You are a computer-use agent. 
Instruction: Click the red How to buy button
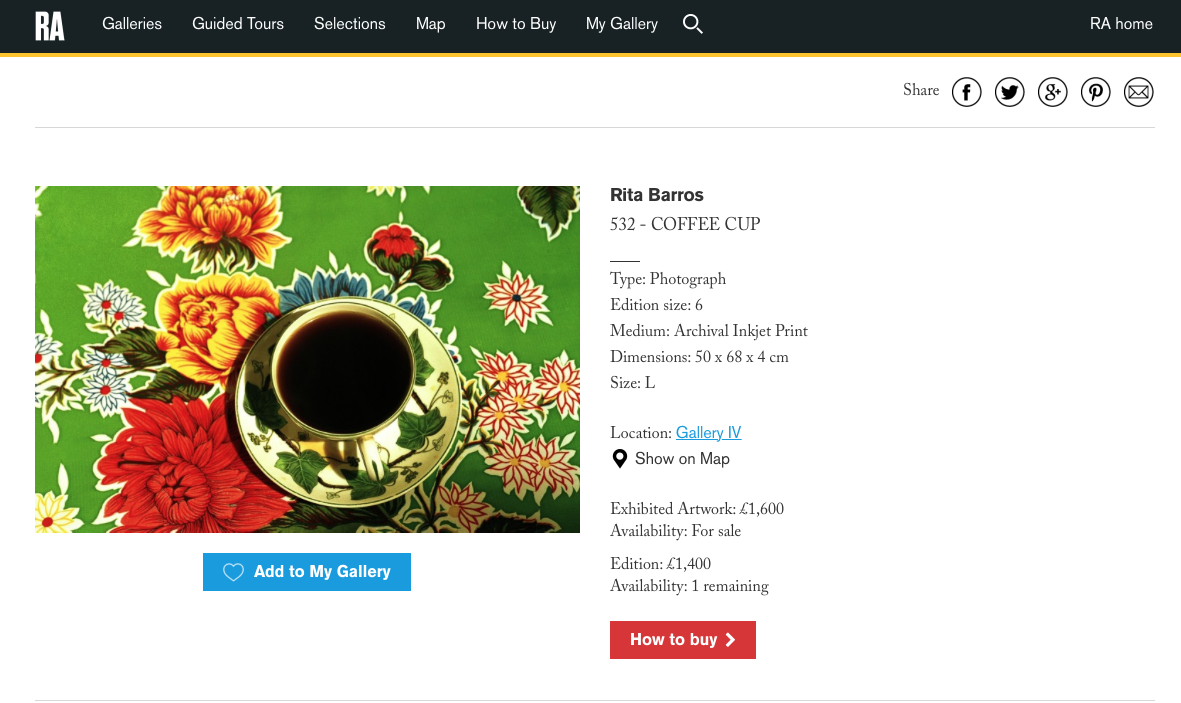pos(682,640)
